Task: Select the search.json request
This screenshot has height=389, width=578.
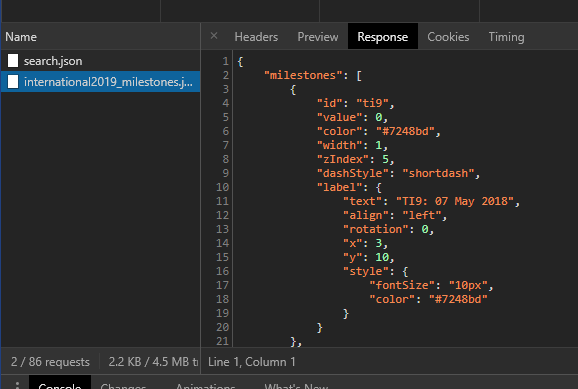Action: pos(100,61)
